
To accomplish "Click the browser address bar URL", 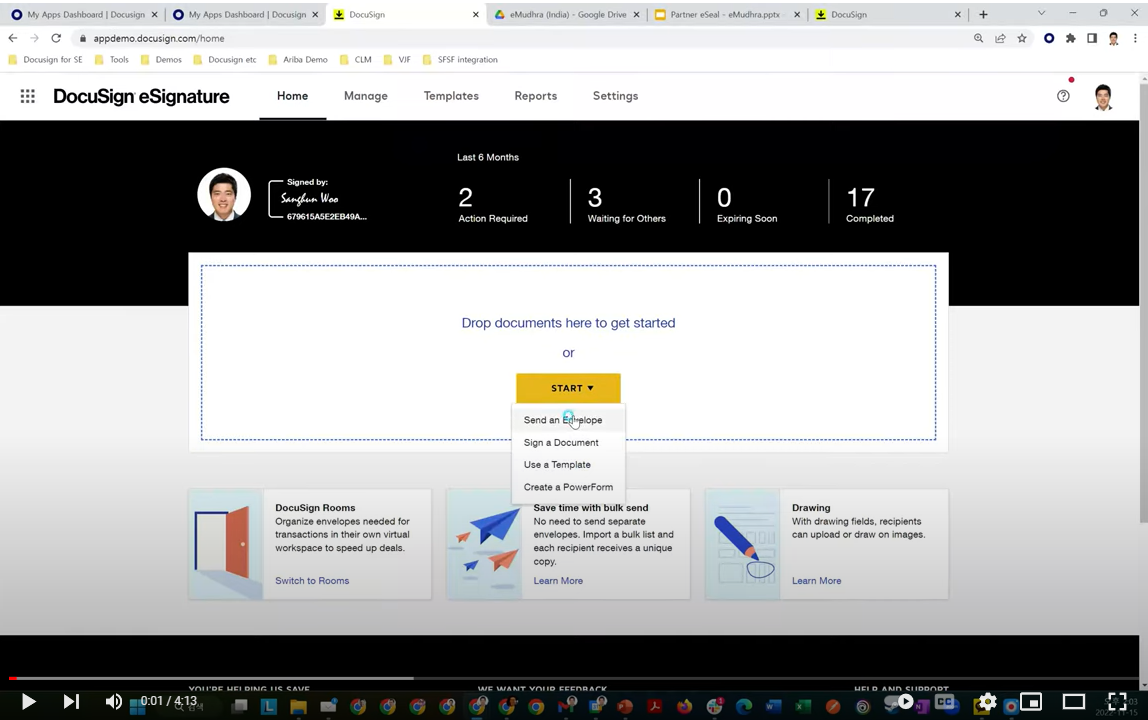I will (x=159, y=38).
